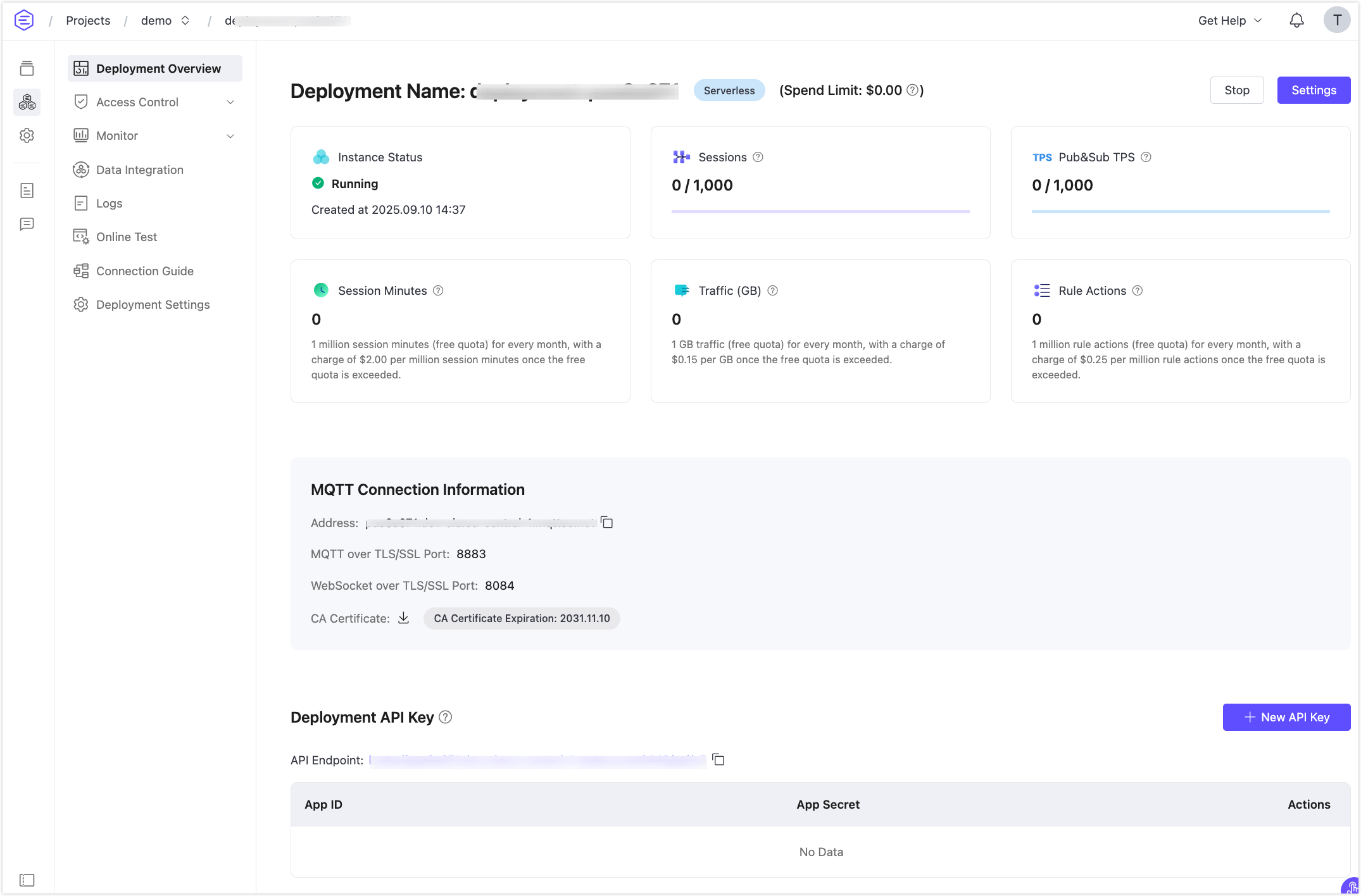View the Sessions help tooltip icon
Viewport: 1361px width, 896px height.
pos(758,157)
